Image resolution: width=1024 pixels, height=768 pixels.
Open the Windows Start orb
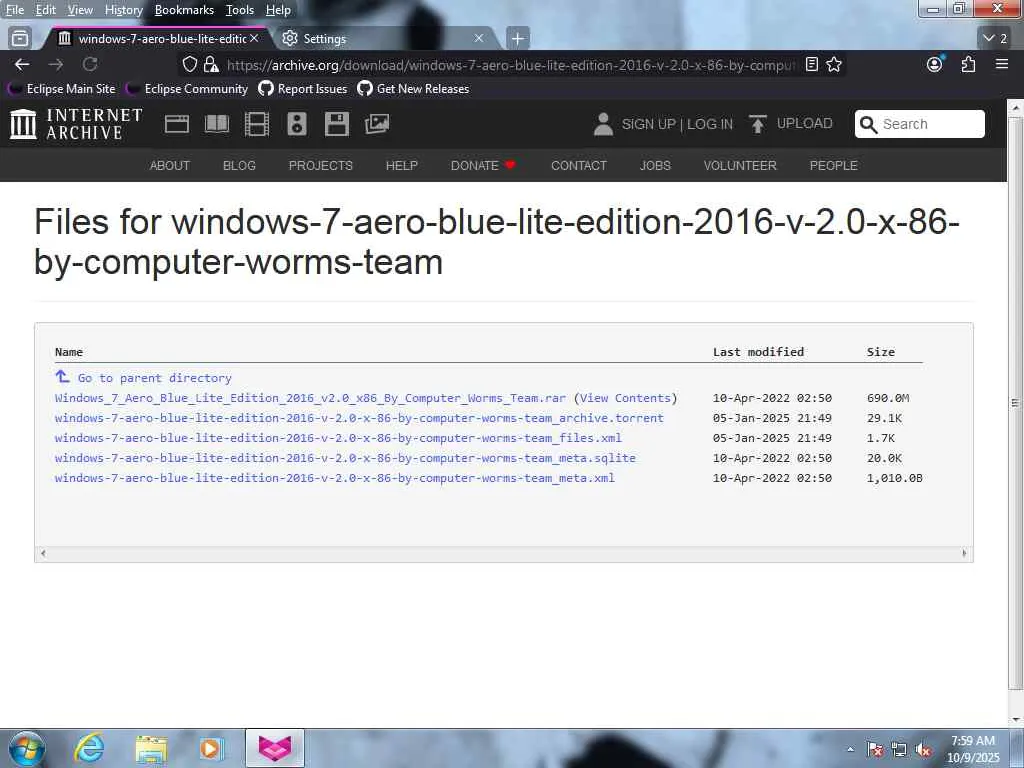[x=27, y=748]
